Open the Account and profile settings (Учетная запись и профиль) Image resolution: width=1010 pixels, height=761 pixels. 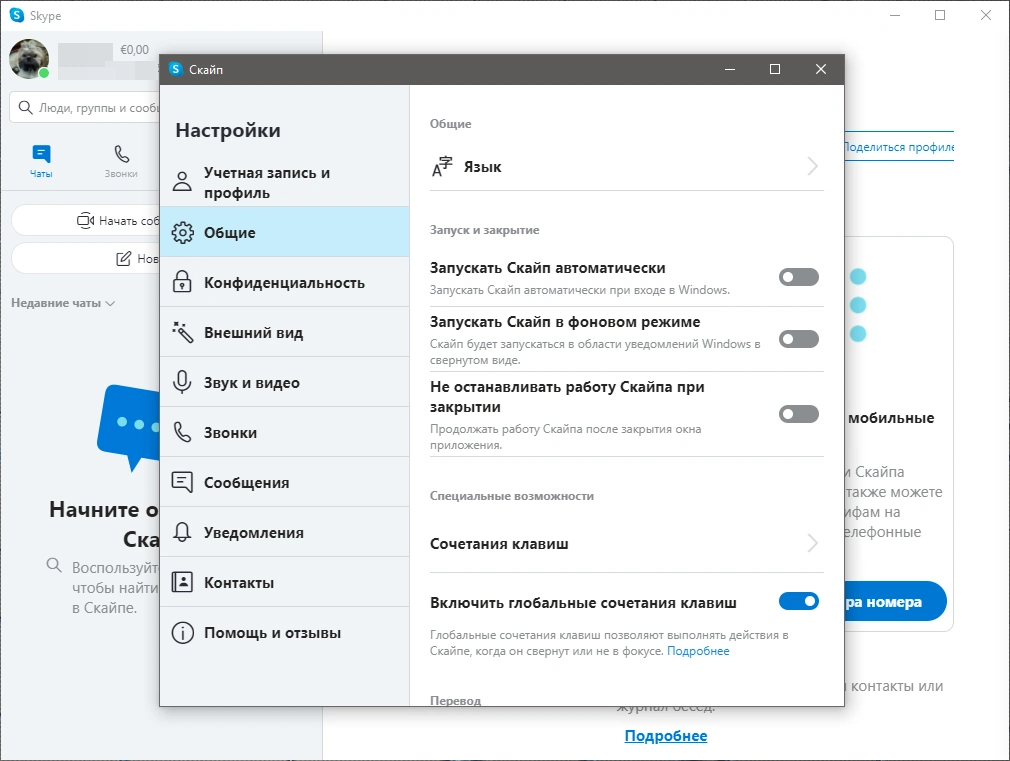[284, 182]
